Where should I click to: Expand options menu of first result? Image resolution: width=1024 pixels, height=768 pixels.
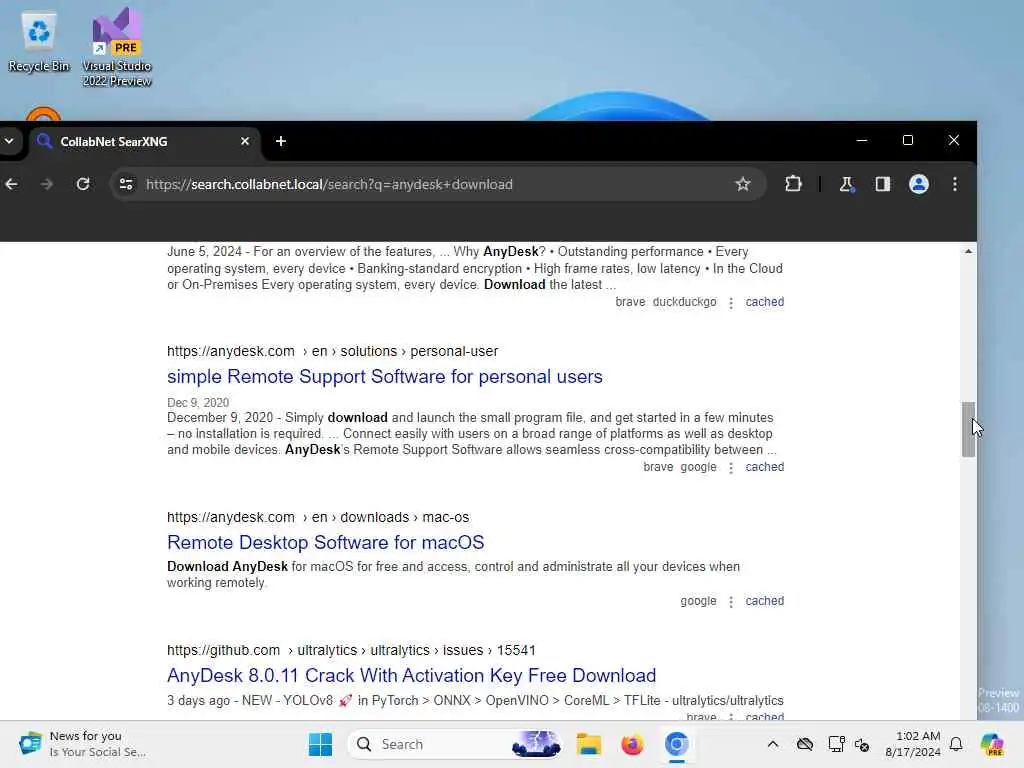[x=731, y=302]
